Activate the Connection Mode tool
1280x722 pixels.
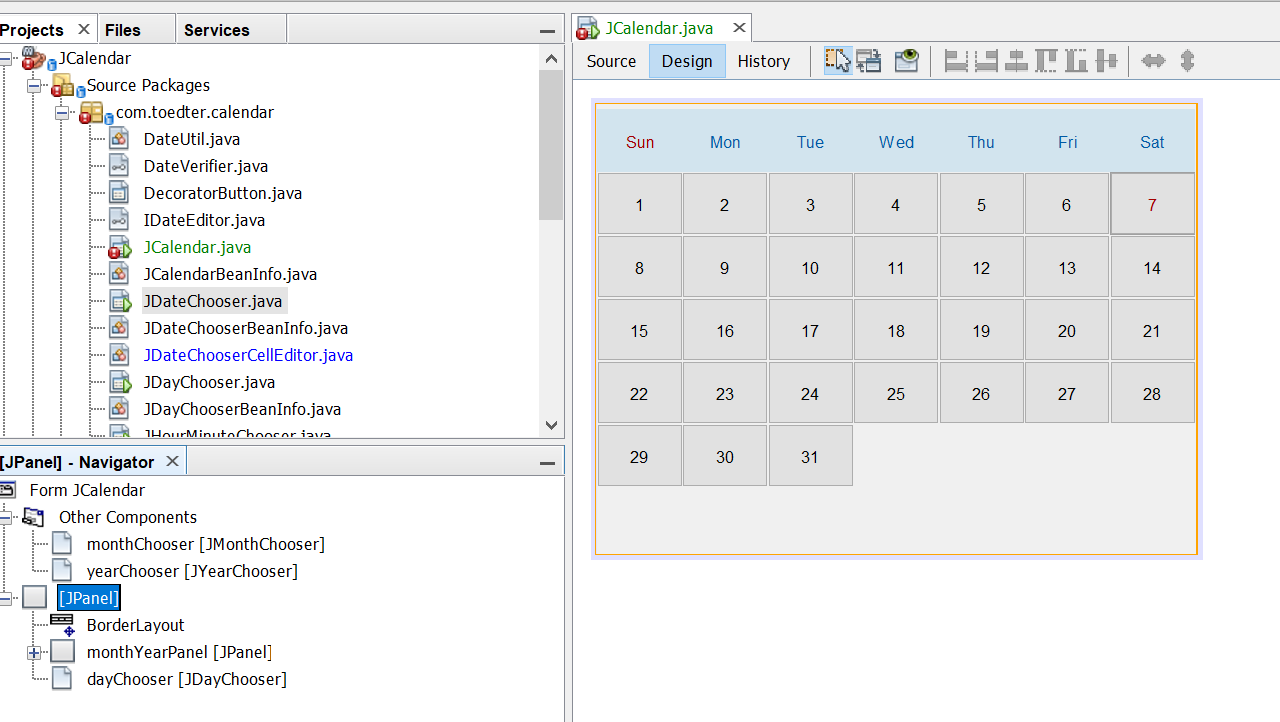[869, 61]
